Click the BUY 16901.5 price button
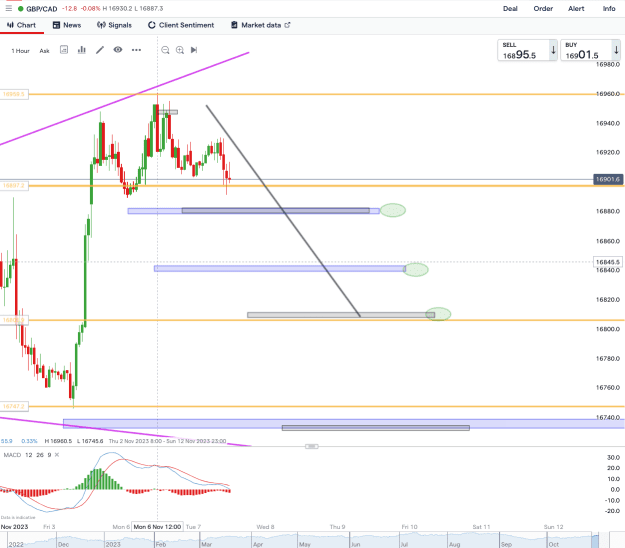Viewport: 625px width, 548px height. pyautogui.click(x=590, y=50)
